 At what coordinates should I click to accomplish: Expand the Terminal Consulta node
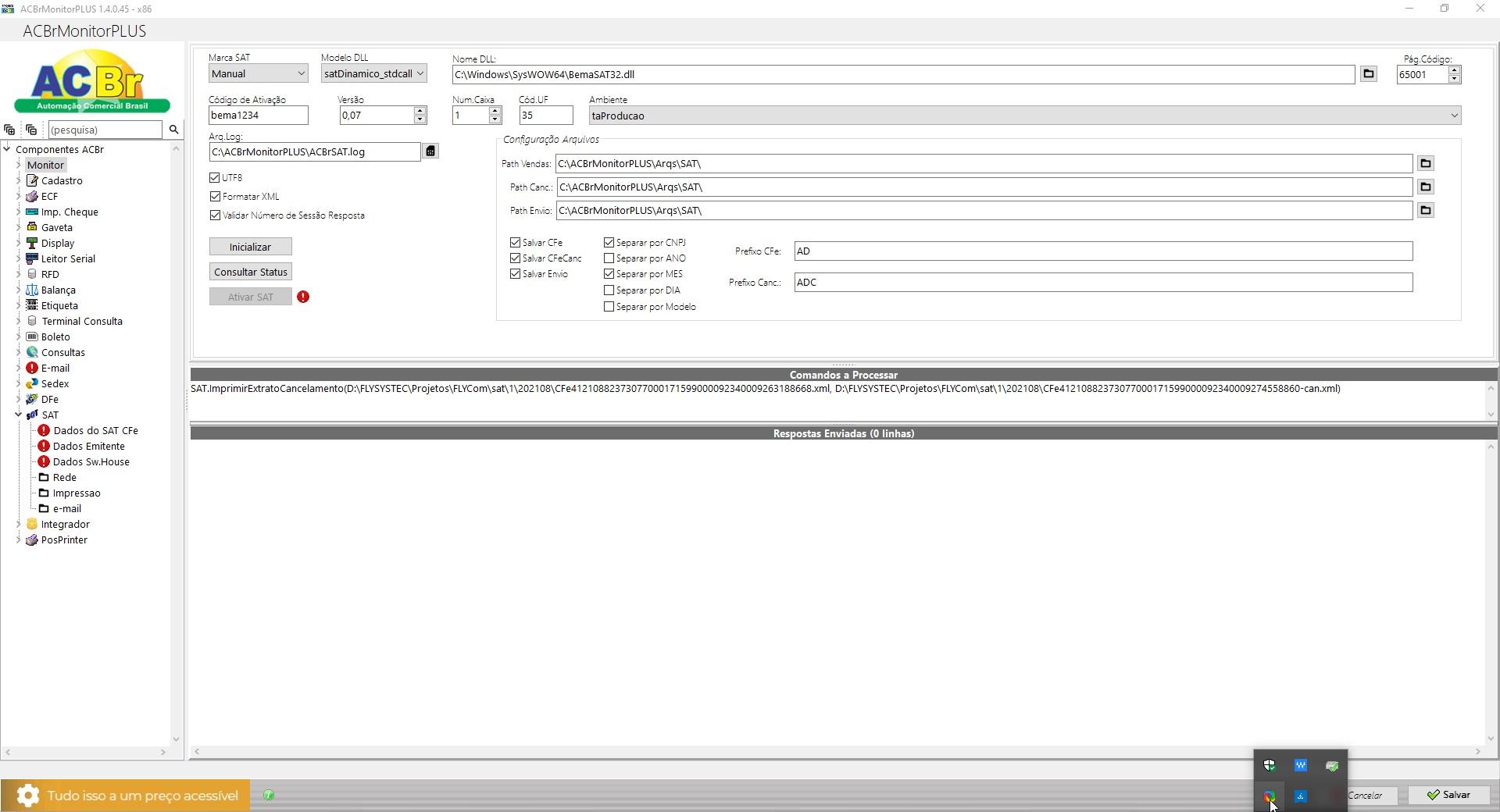click(19, 321)
